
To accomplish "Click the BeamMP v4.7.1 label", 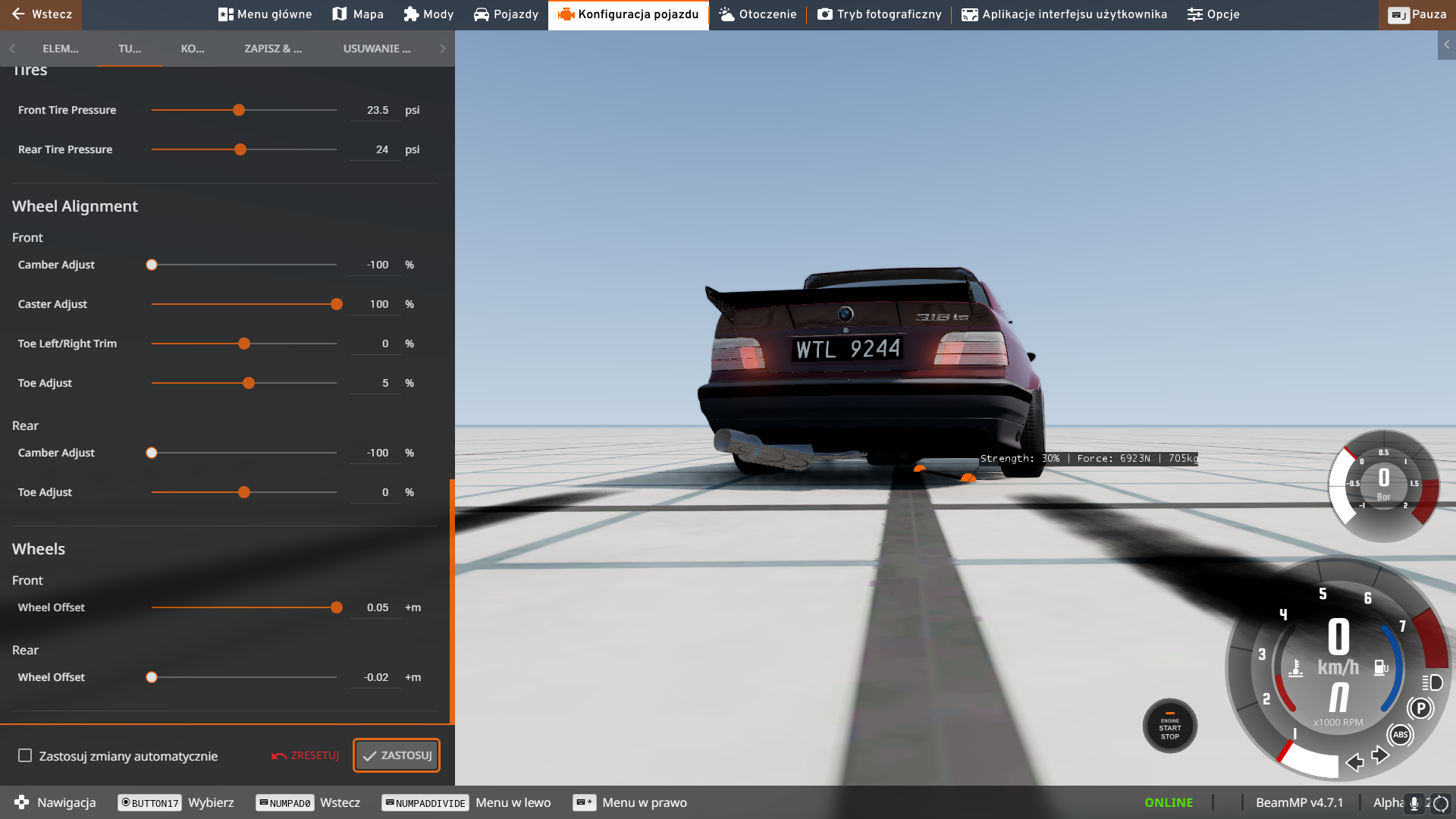I will pyautogui.click(x=1299, y=802).
